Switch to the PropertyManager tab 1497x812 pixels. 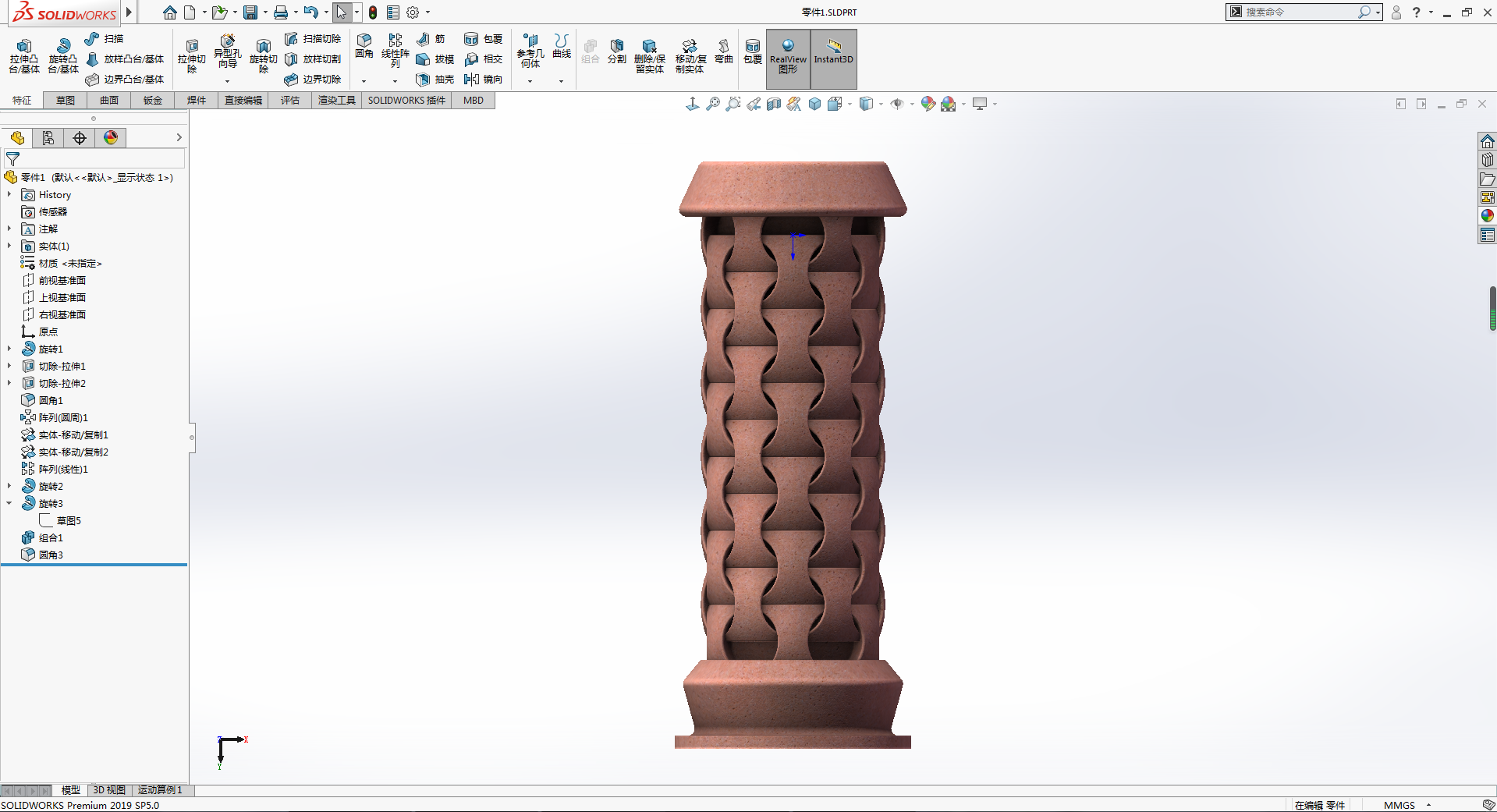click(48, 138)
